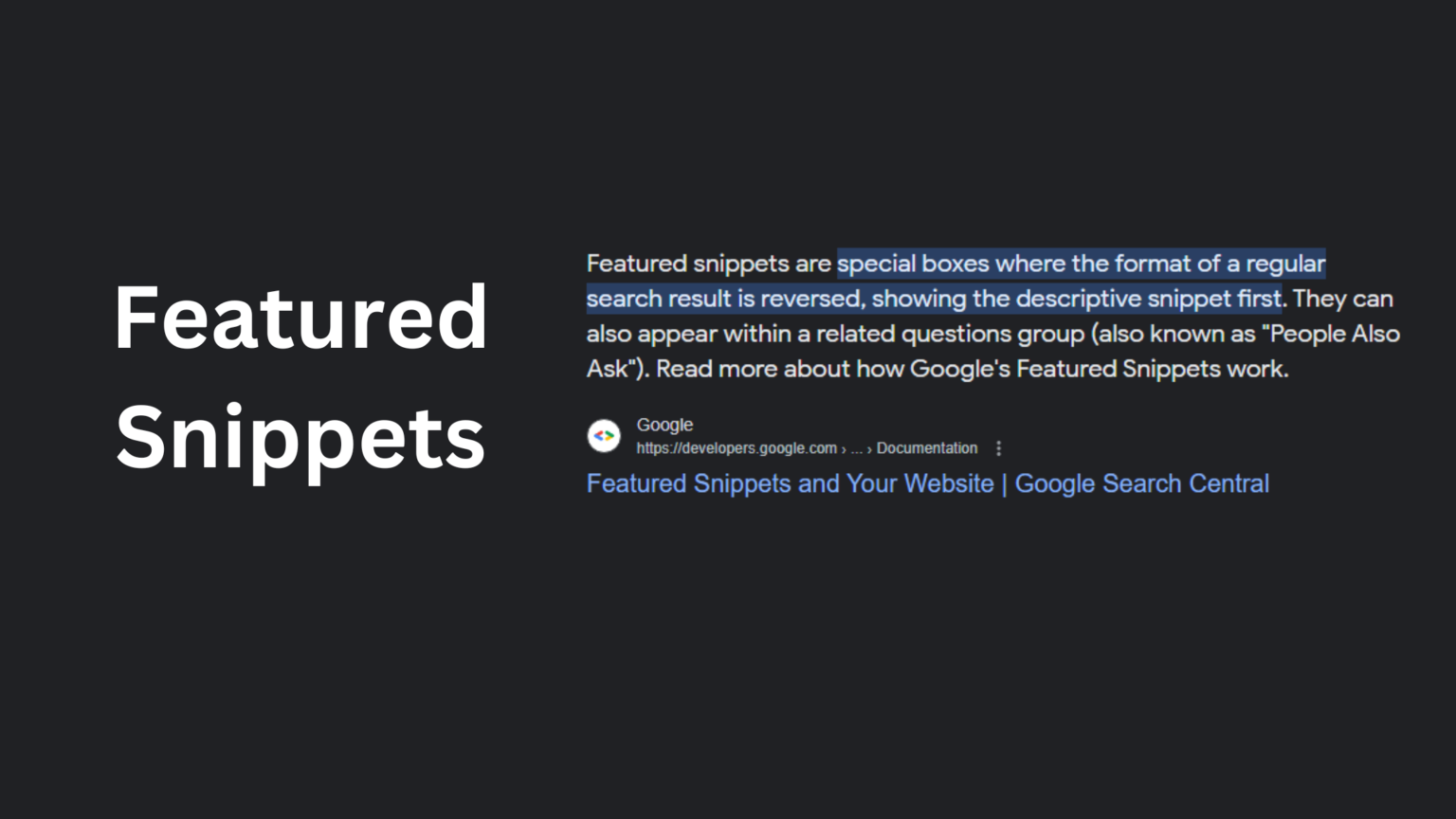Select the Google site name label

(x=664, y=425)
